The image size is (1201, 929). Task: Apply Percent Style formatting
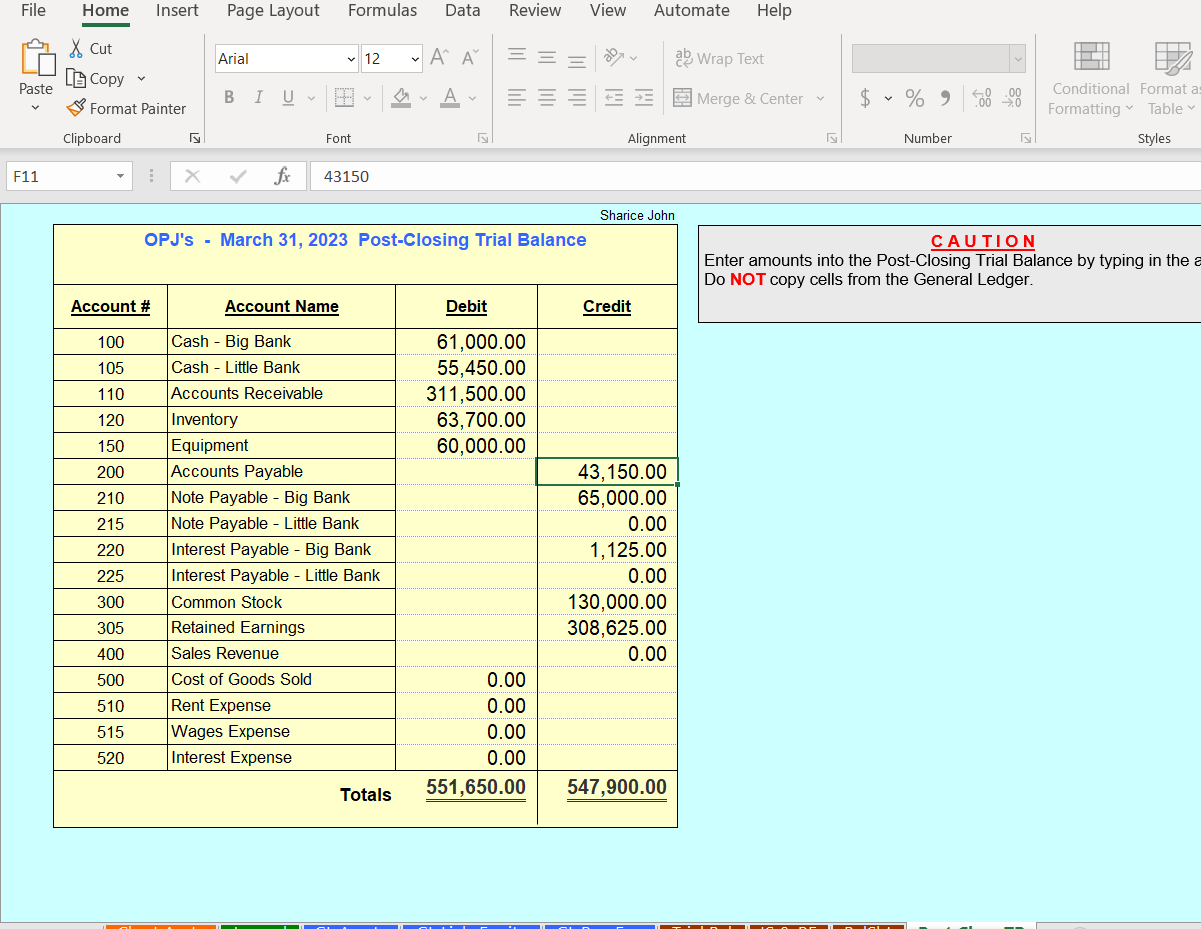click(913, 98)
